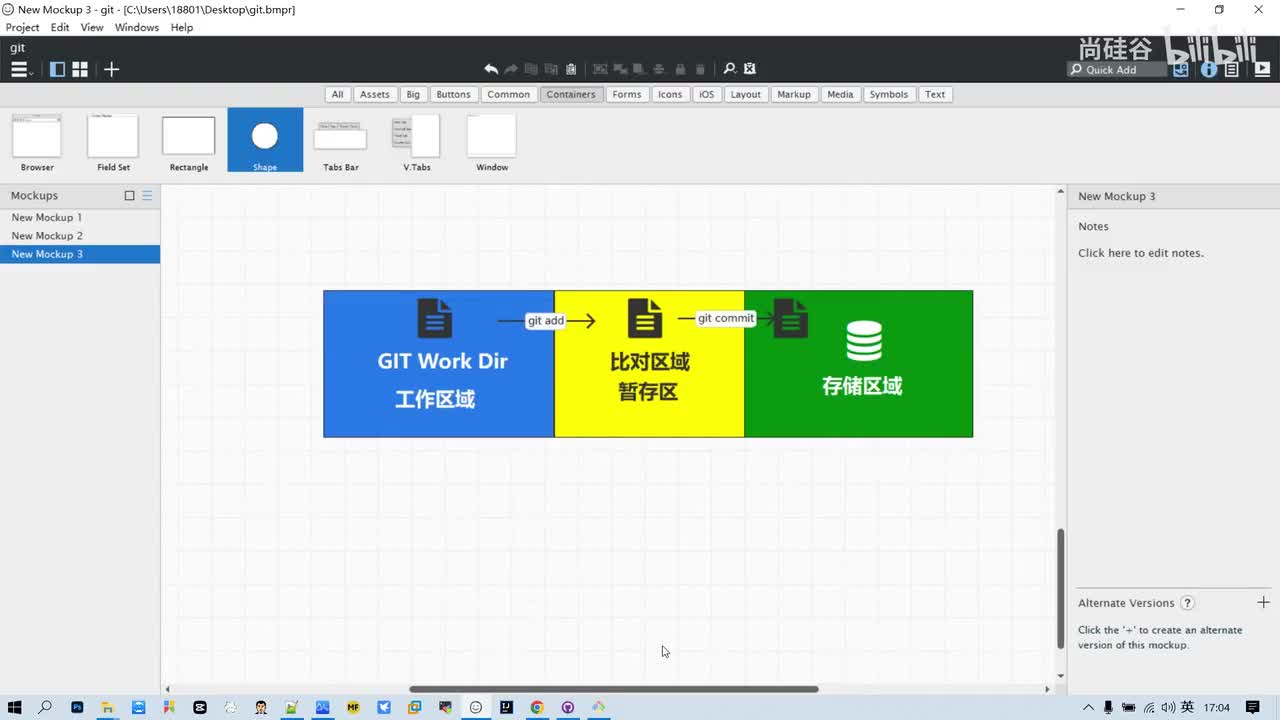
Task: Create an alternate version with plus
Action: tap(1263, 602)
